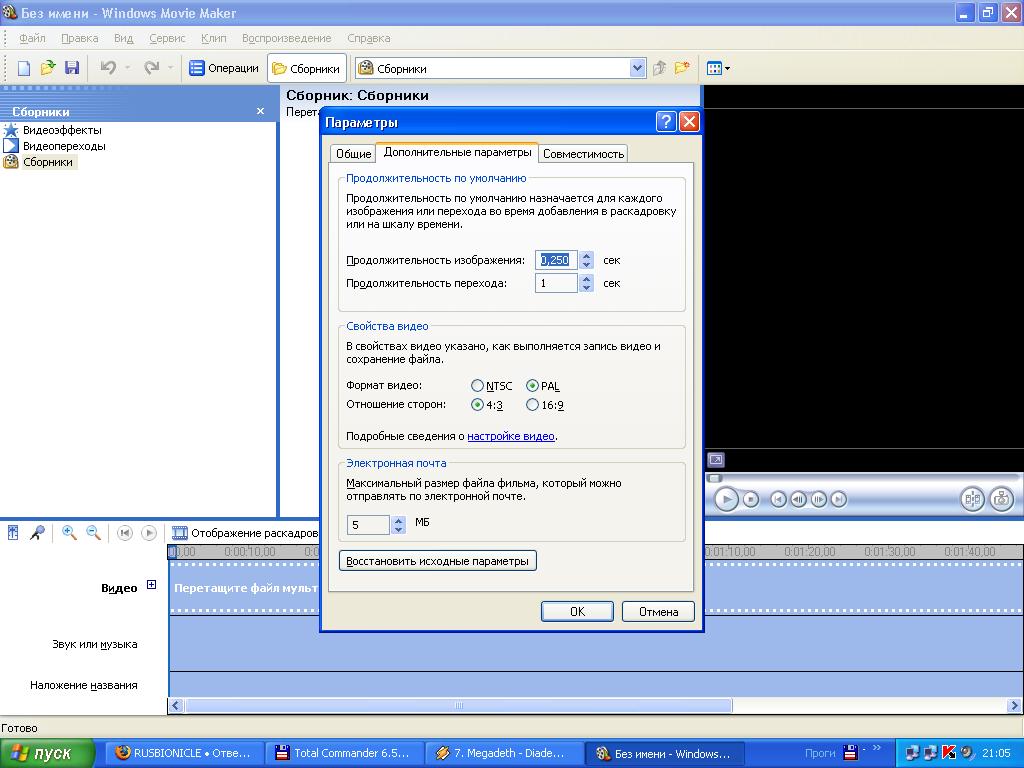Screen dimensions: 1024x768
Task: Click the full screen preview icon
Action: click(716, 460)
